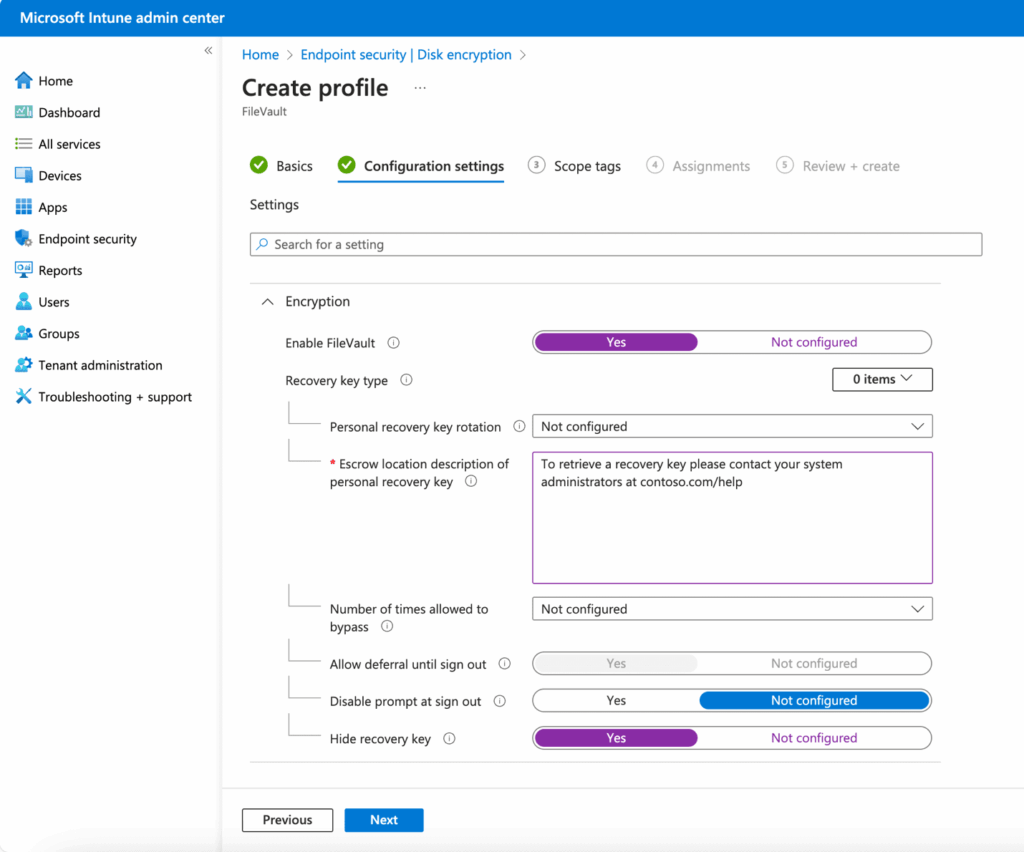Image resolution: width=1024 pixels, height=852 pixels.
Task: Open Endpoint security | Disk encryption breadcrumb
Action: [406, 55]
